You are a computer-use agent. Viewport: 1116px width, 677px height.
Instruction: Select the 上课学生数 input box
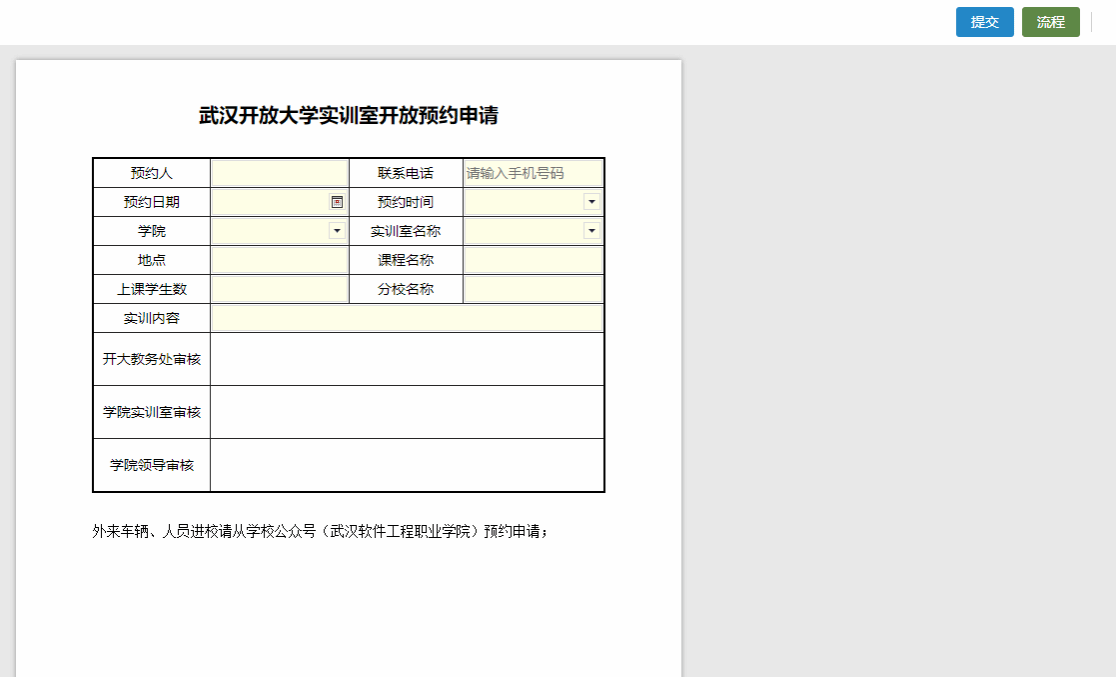(279, 289)
